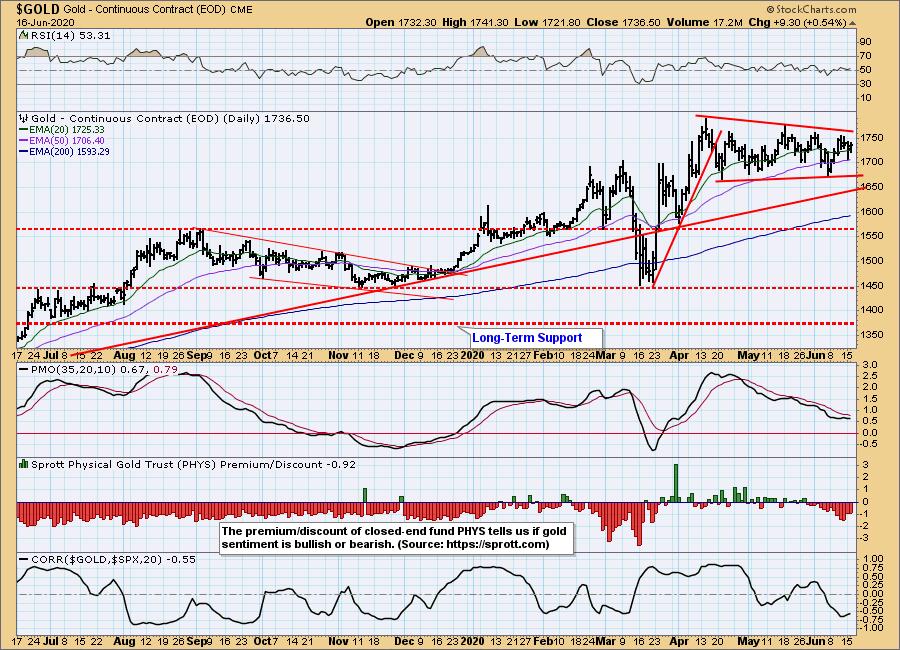Click the 1350 price axis label
The width and height of the screenshot is (900, 650).
[872, 335]
